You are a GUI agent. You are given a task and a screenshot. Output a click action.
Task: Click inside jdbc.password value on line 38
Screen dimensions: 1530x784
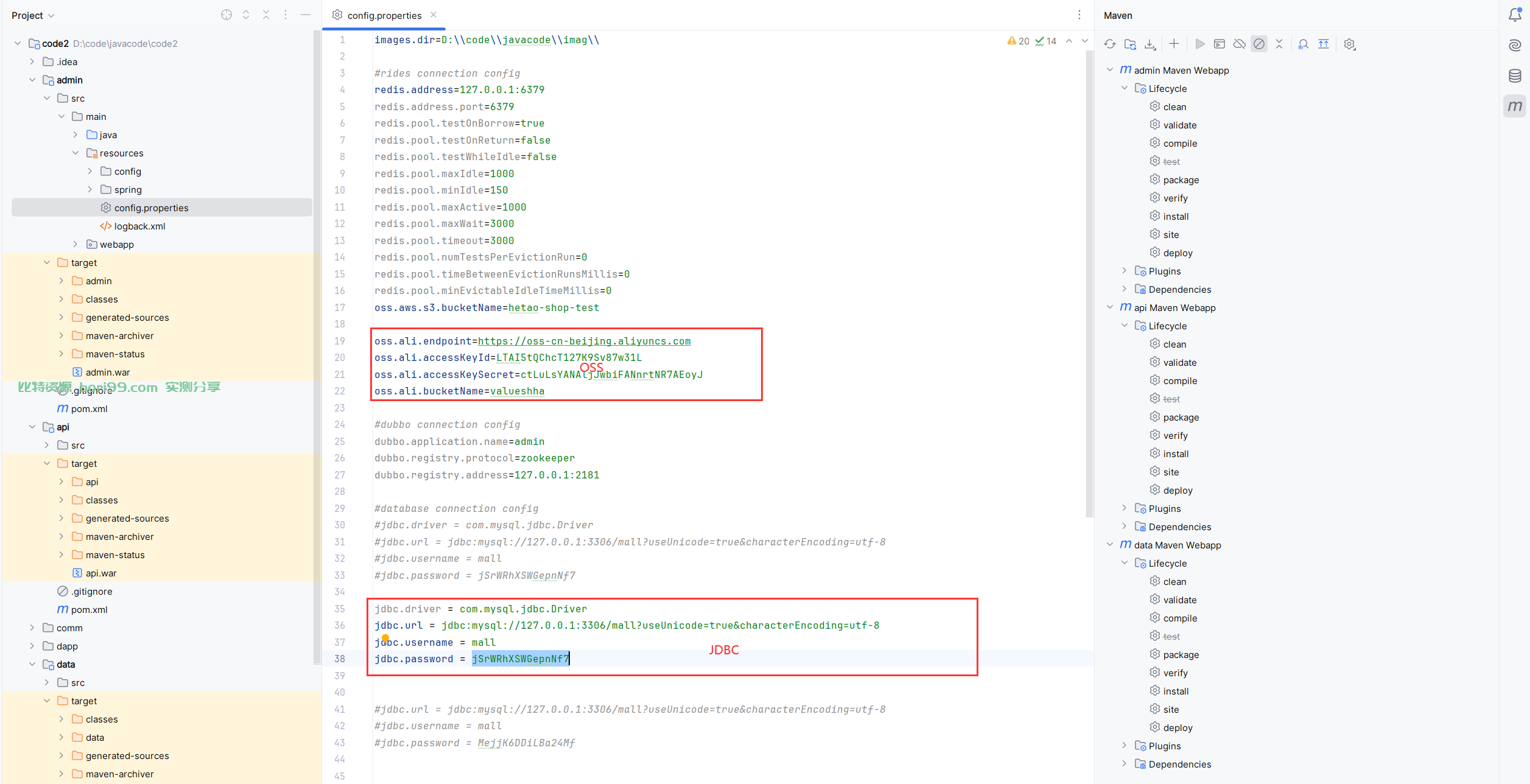tap(521, 659)
